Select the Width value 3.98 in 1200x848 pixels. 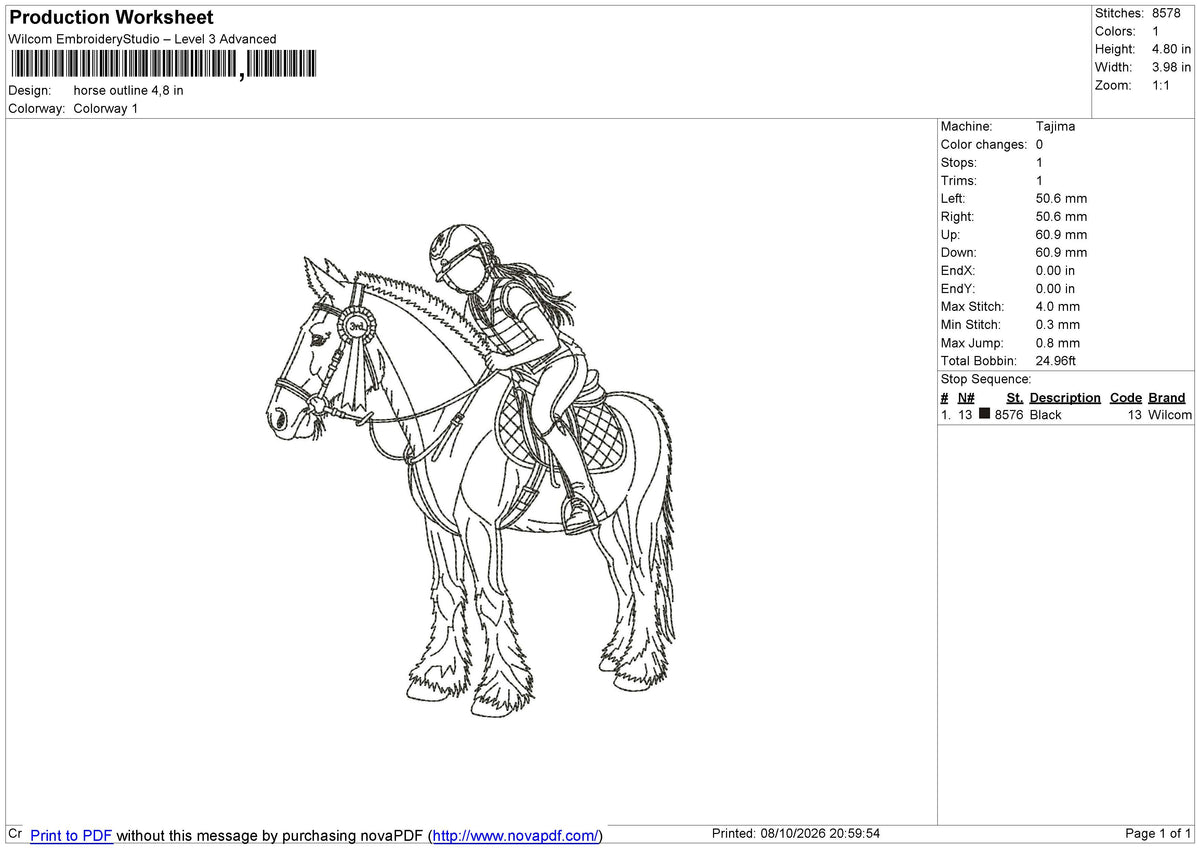coord(1171,67)
